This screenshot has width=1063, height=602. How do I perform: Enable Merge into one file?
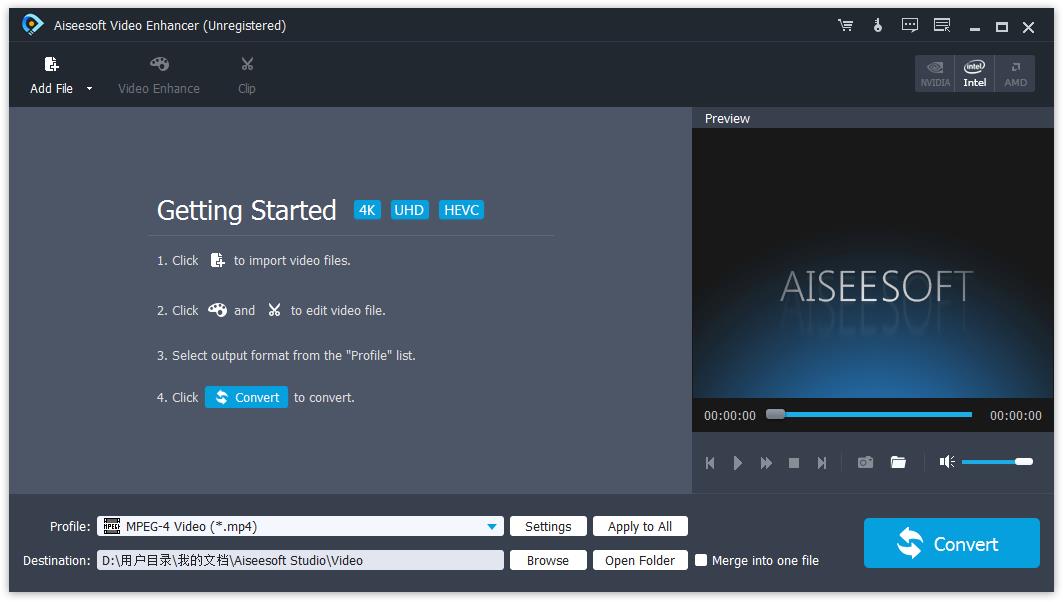click(x=702, y=560)
